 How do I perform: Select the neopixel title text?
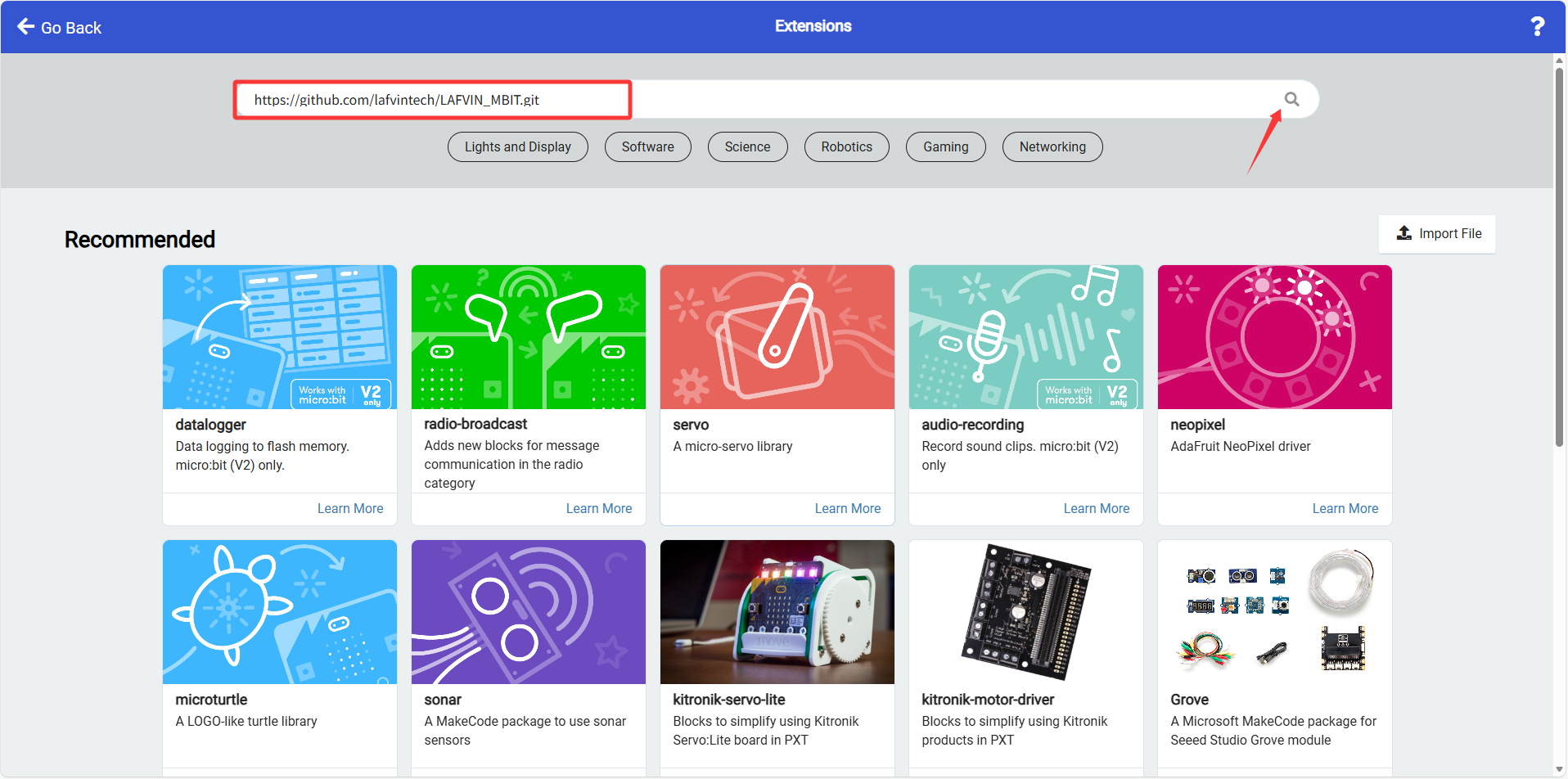1197,425
